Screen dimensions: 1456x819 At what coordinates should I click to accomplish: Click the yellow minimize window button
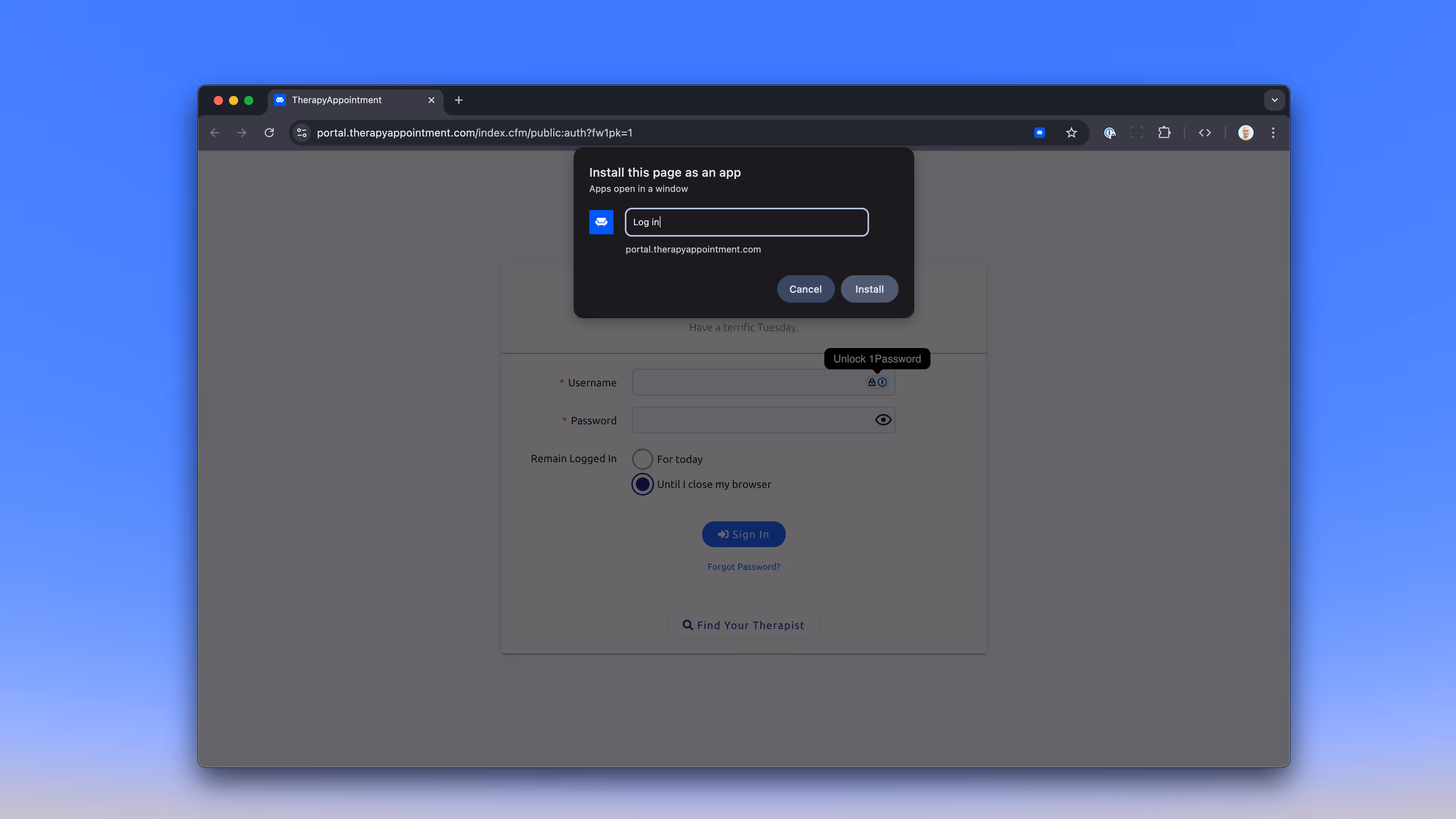(x=234, y=100)
